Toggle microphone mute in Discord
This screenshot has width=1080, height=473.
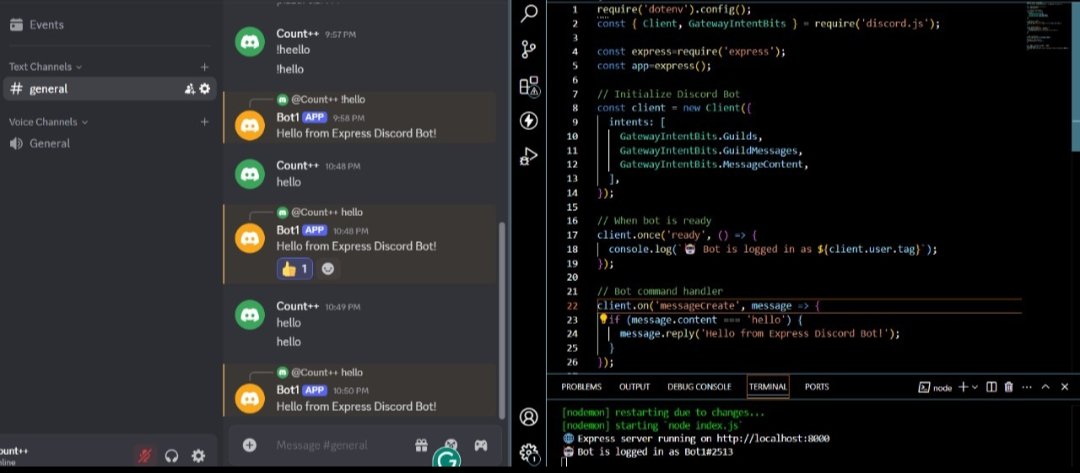145,455
